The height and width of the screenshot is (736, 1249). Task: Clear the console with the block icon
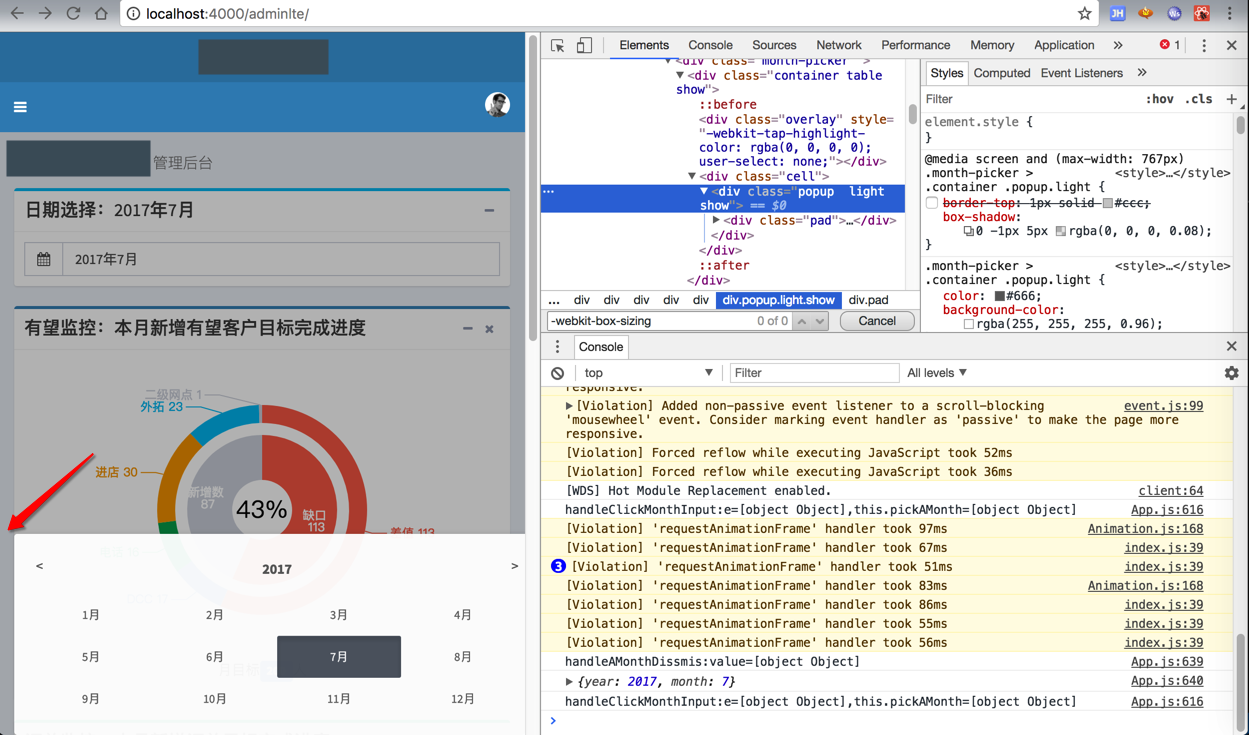pos(558,373)
